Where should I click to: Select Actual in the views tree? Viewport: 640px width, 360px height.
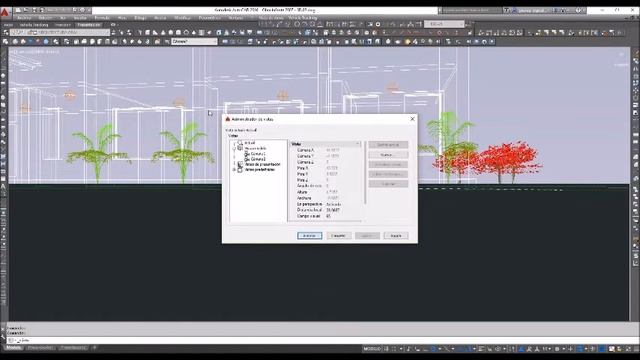(x=250, y=143)
